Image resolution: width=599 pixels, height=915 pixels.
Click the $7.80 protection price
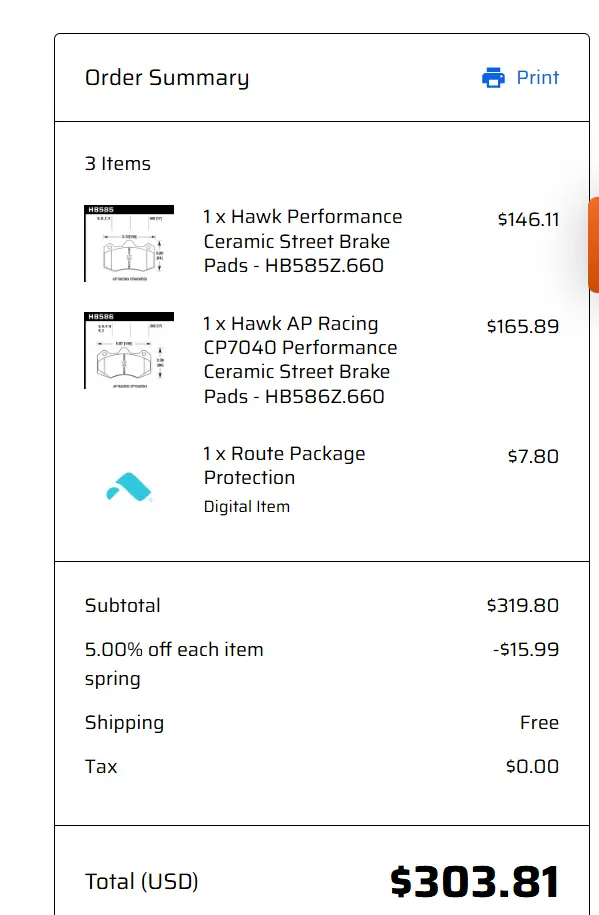pyautogui.click(x=533, y=456)
